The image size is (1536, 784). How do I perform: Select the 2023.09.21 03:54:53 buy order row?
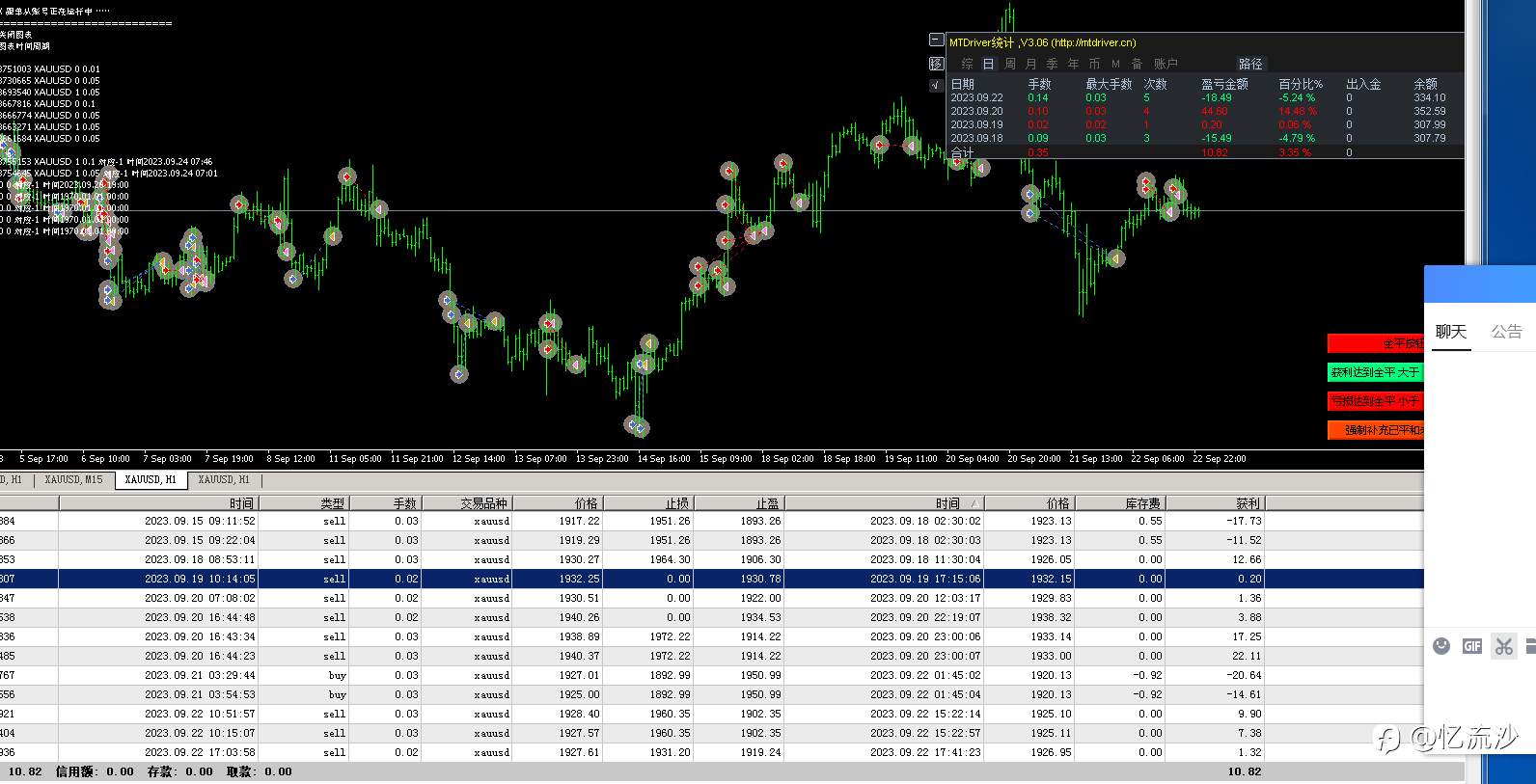pyautogui.click(x=712, y=694)
